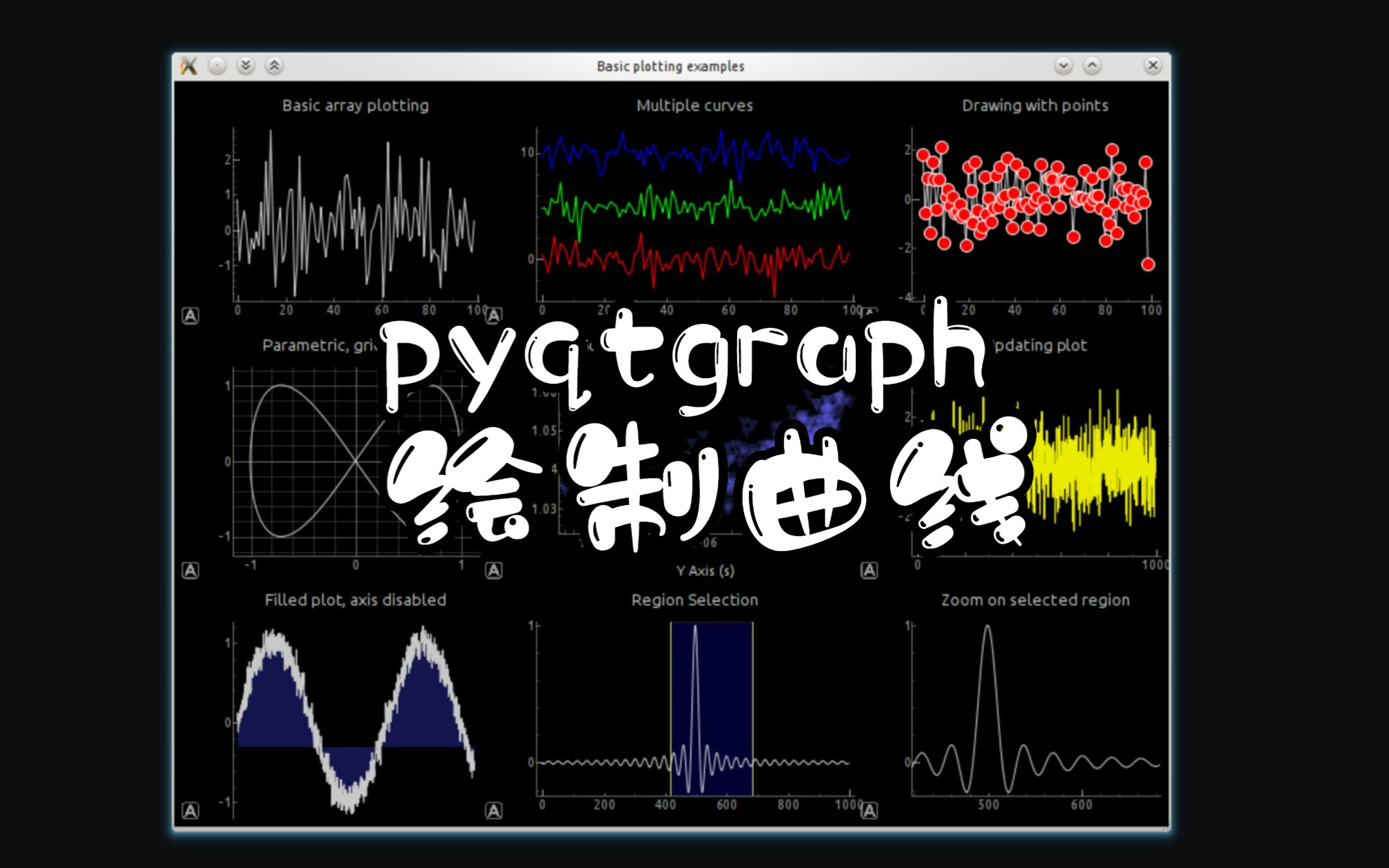1389x868 pixels.
Task: Click the 'Basic array plotting' title
Action: (356, 105)
